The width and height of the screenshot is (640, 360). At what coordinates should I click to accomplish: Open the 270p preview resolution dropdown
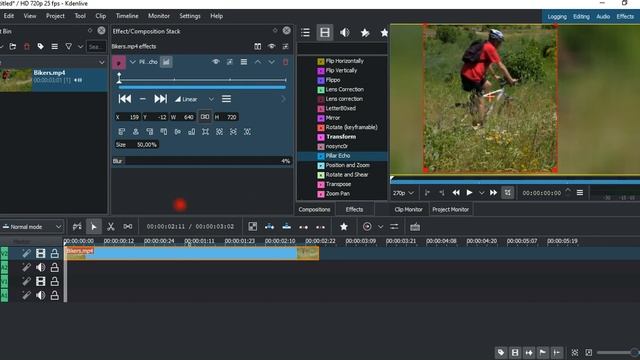(x=403, y=193)
